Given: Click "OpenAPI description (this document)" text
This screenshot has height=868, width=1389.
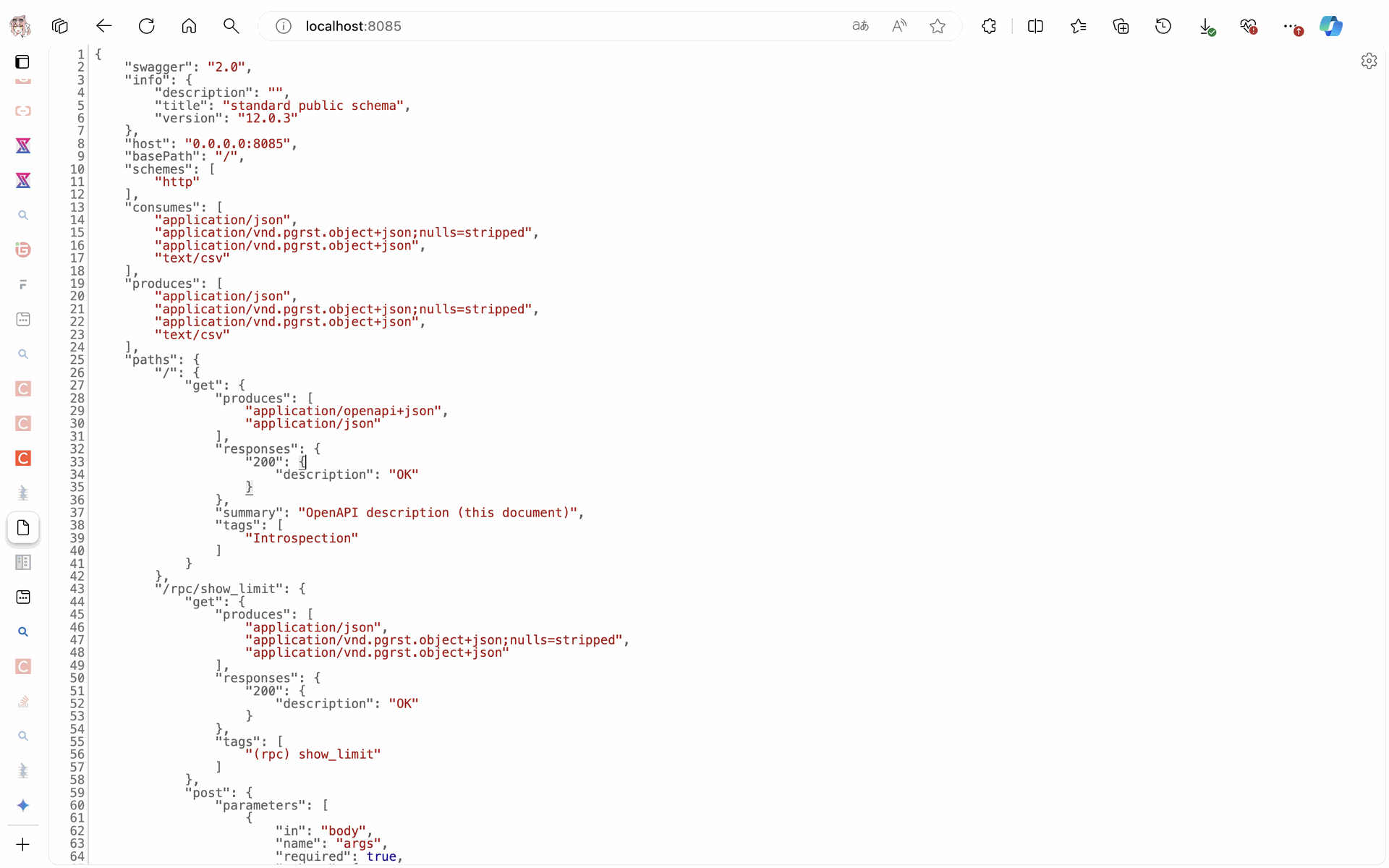Looking at the screenshot, I should point(438,513).
